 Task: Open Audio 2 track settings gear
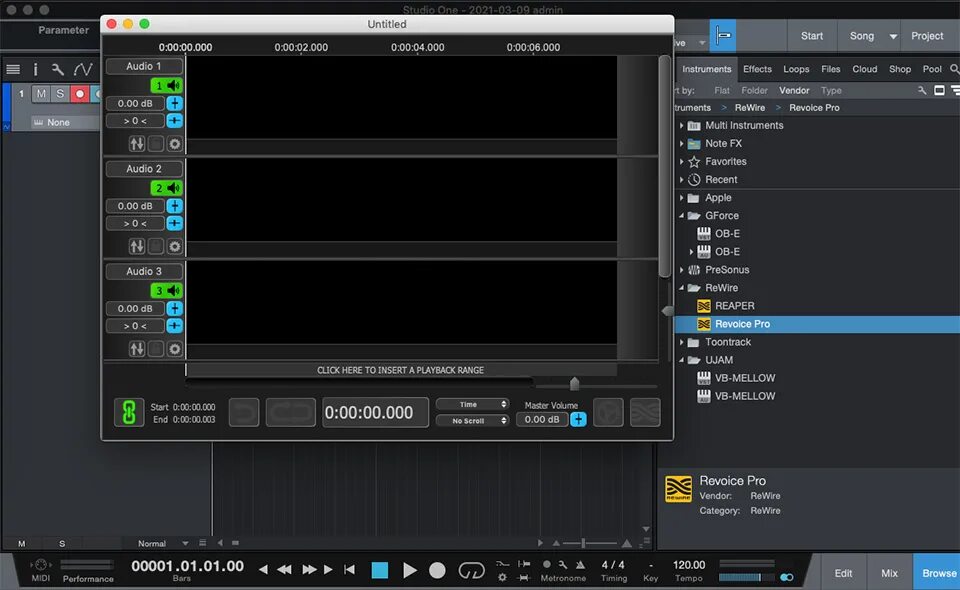click(x=174, y=246)
